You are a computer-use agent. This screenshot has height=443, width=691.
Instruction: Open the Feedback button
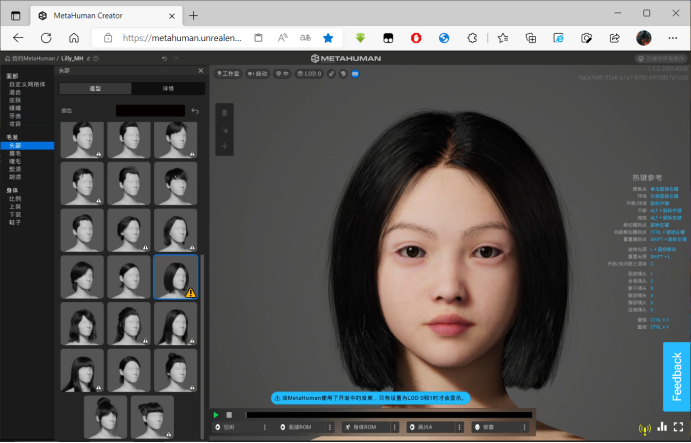[676, 376]
